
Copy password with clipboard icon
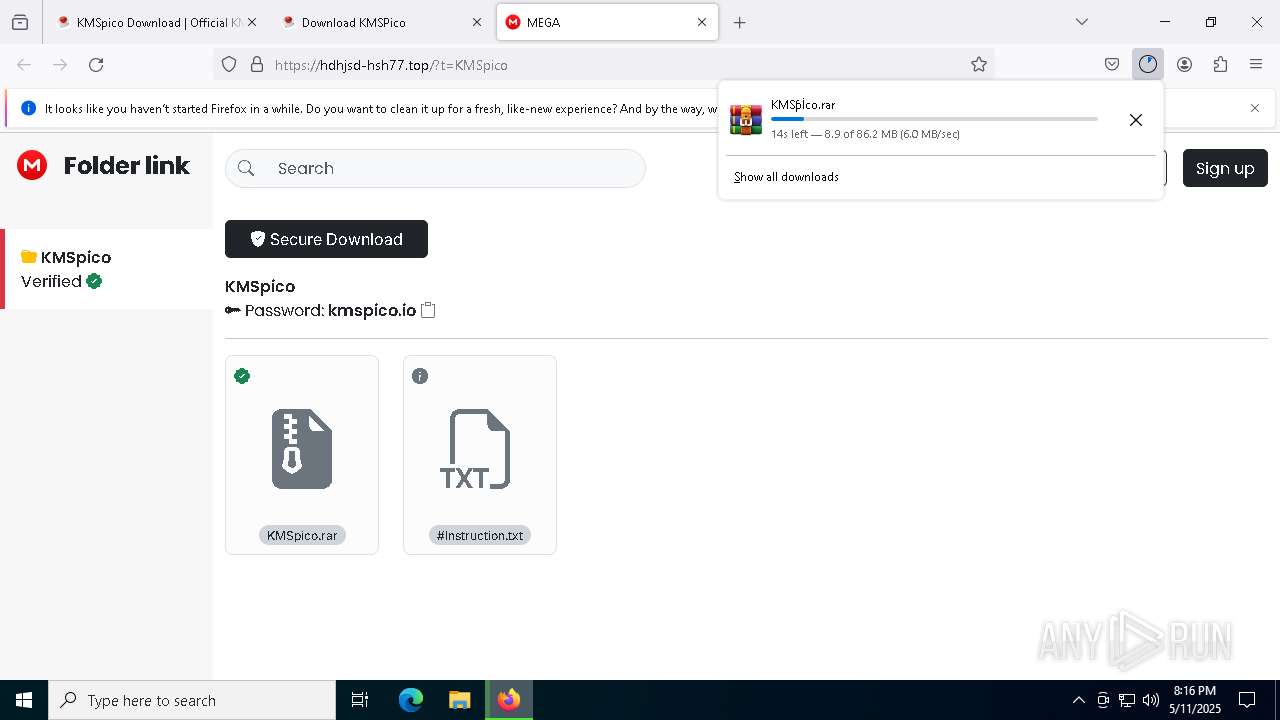(428, 310)
